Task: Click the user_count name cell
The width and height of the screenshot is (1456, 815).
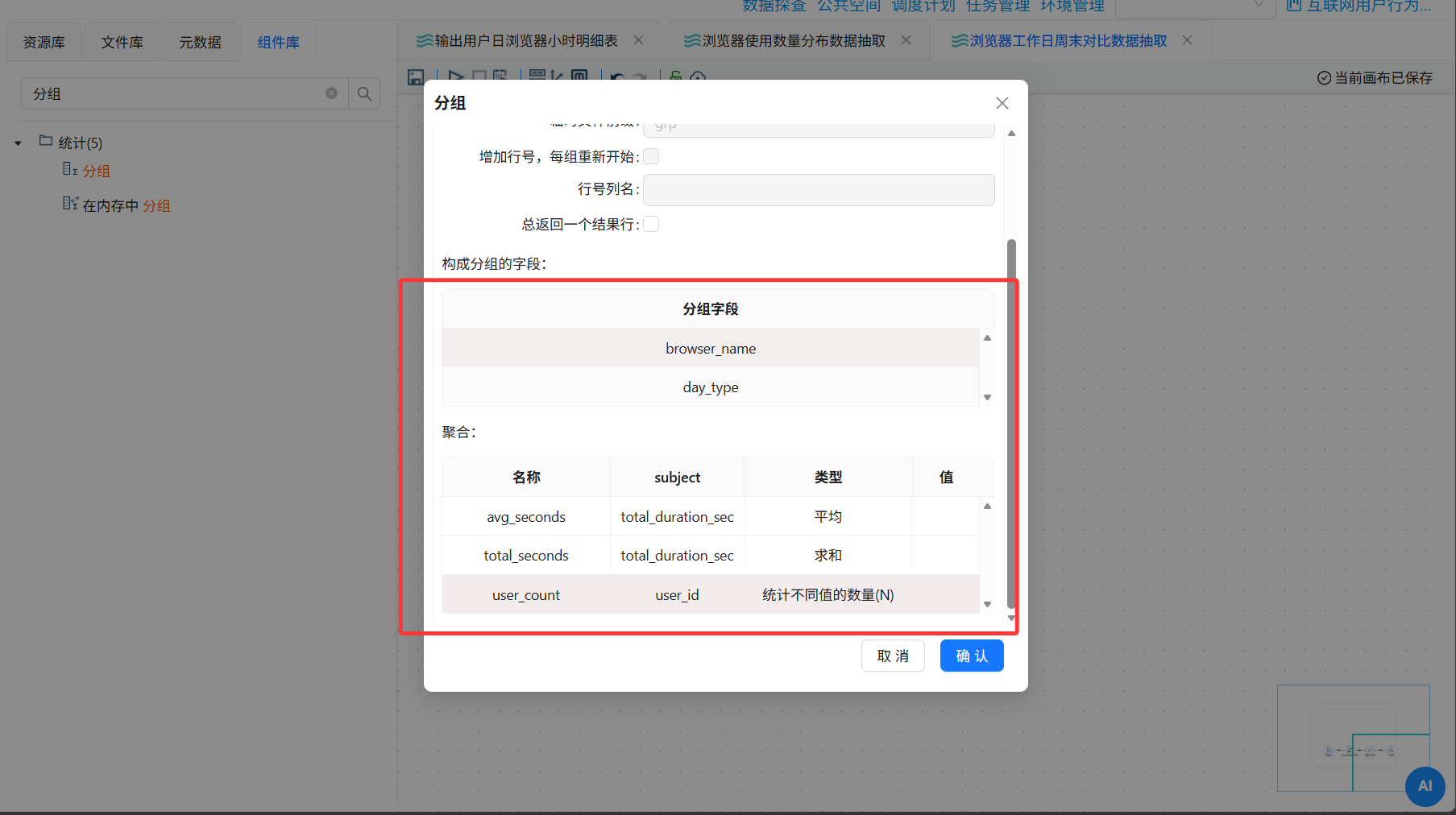Action: 526,594
